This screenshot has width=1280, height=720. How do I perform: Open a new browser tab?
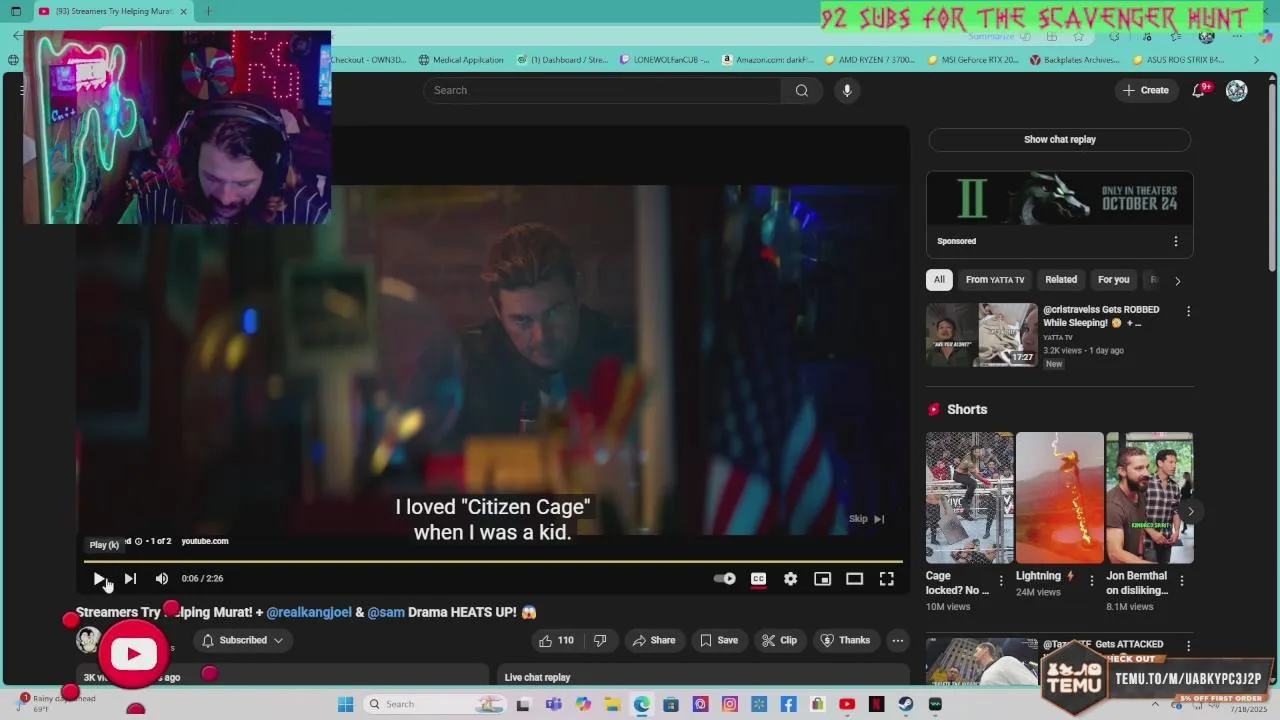coord(208,11)
